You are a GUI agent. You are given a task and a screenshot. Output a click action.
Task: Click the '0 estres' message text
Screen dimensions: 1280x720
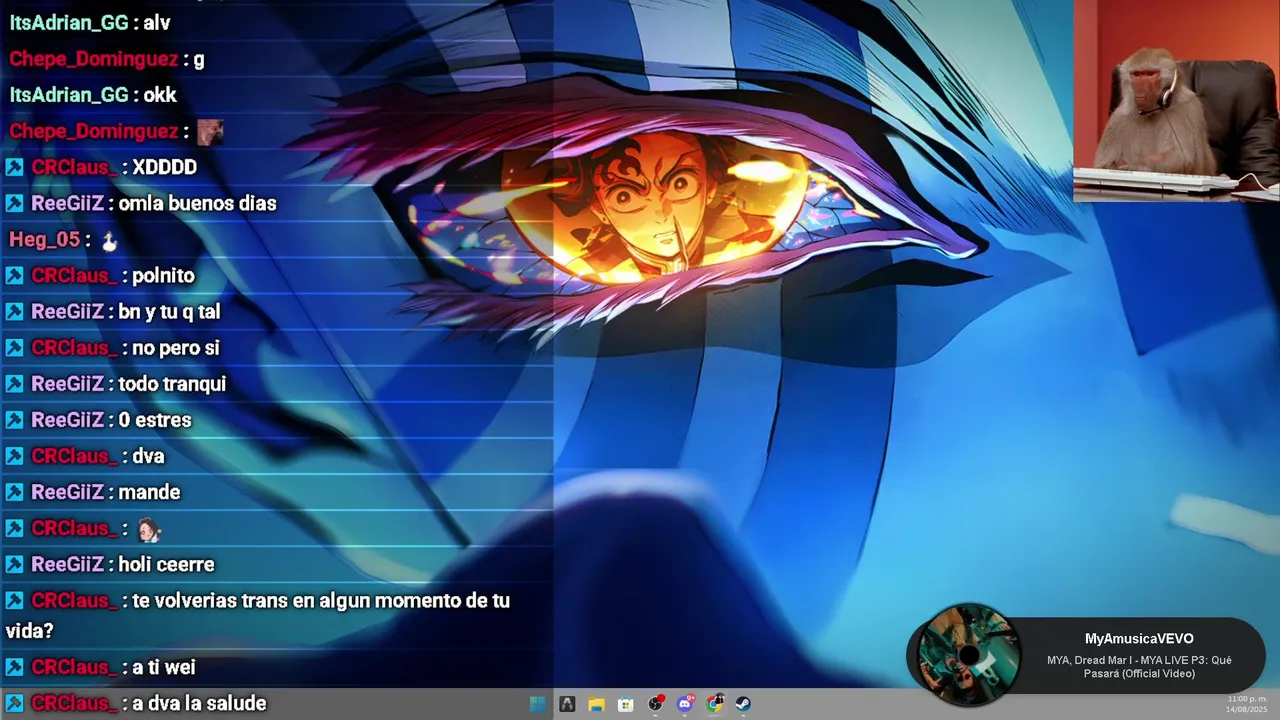(x=154, y=420)
